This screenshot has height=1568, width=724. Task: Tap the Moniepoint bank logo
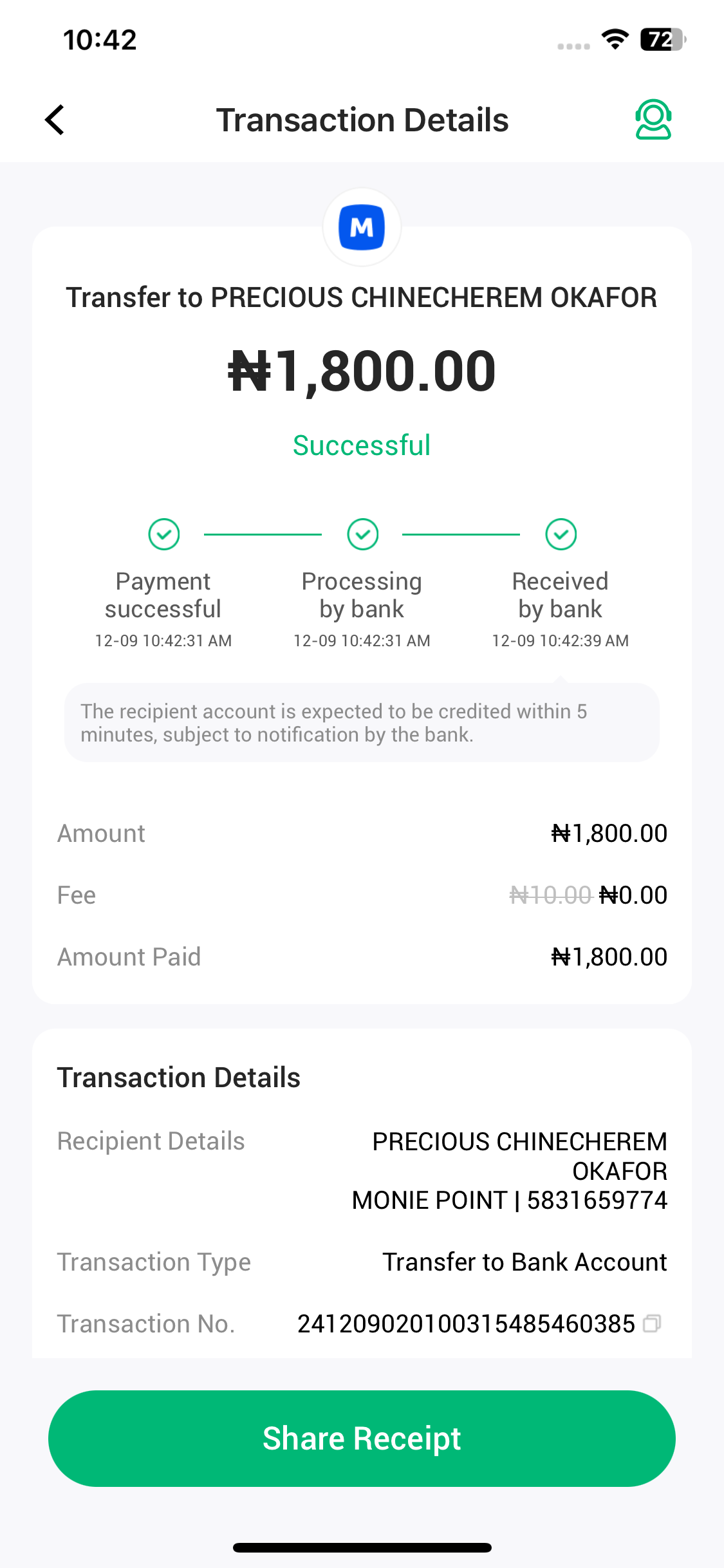tap(362, 227)
